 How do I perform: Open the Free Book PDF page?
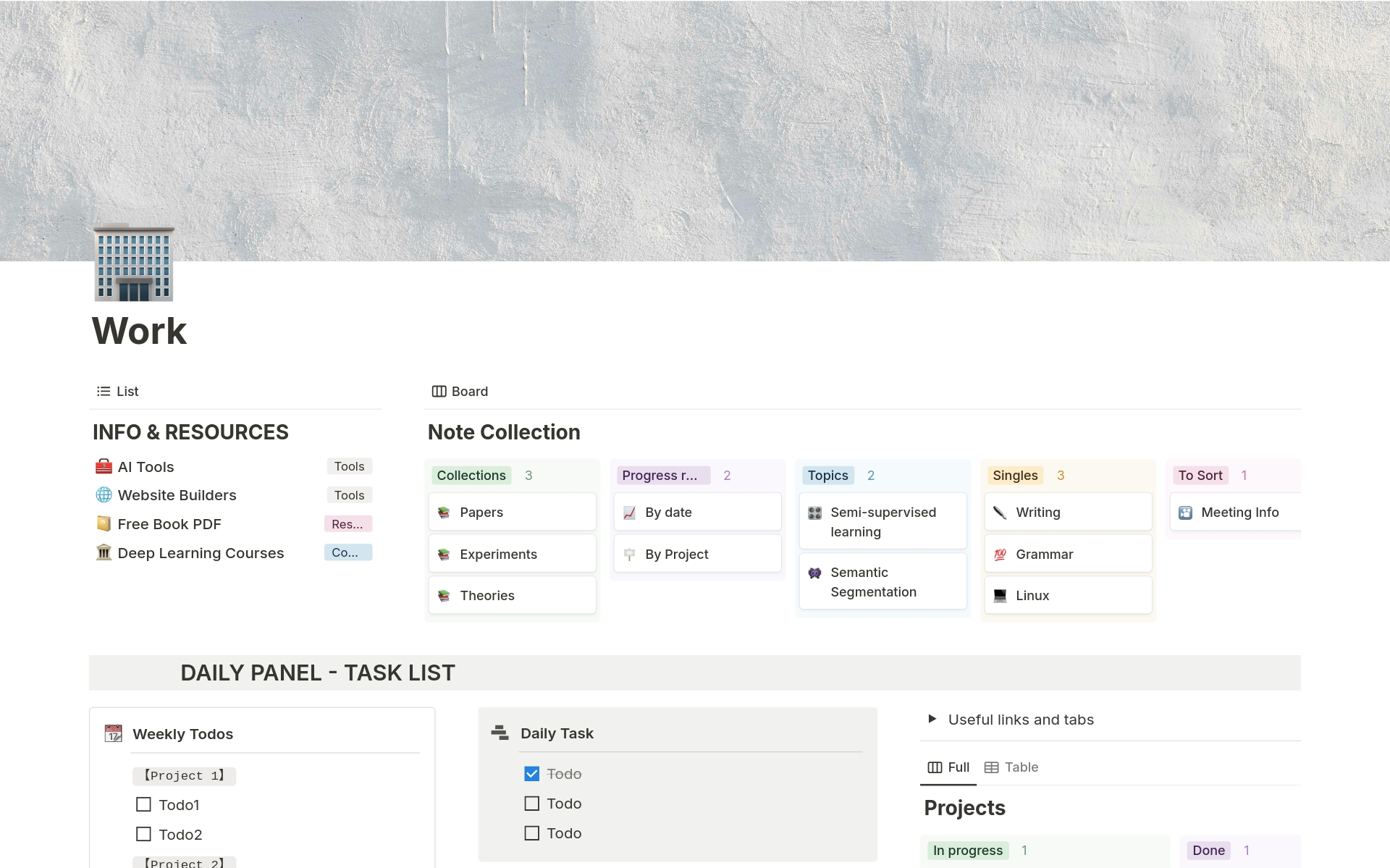169,523
